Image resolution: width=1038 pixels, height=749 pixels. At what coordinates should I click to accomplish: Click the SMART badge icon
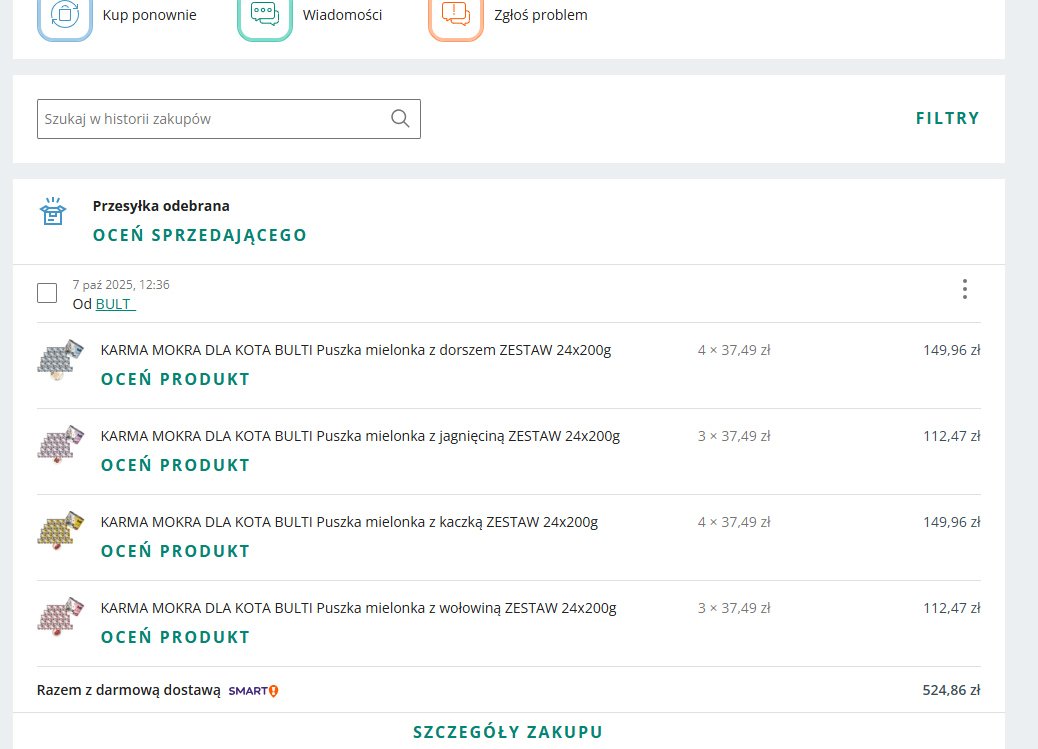254,691
